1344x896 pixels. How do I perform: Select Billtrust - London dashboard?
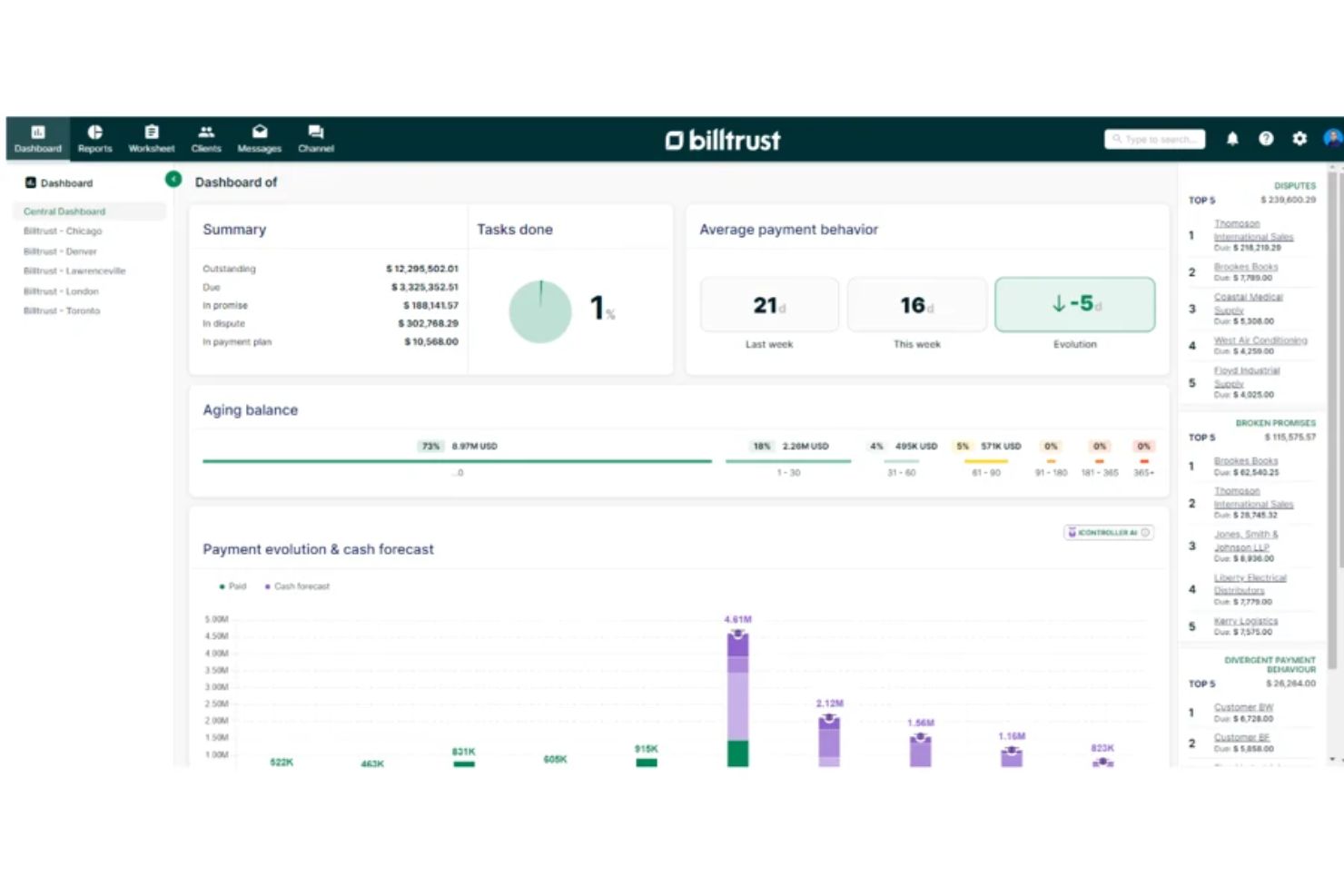pyautogui.click(x=61, y=291)
